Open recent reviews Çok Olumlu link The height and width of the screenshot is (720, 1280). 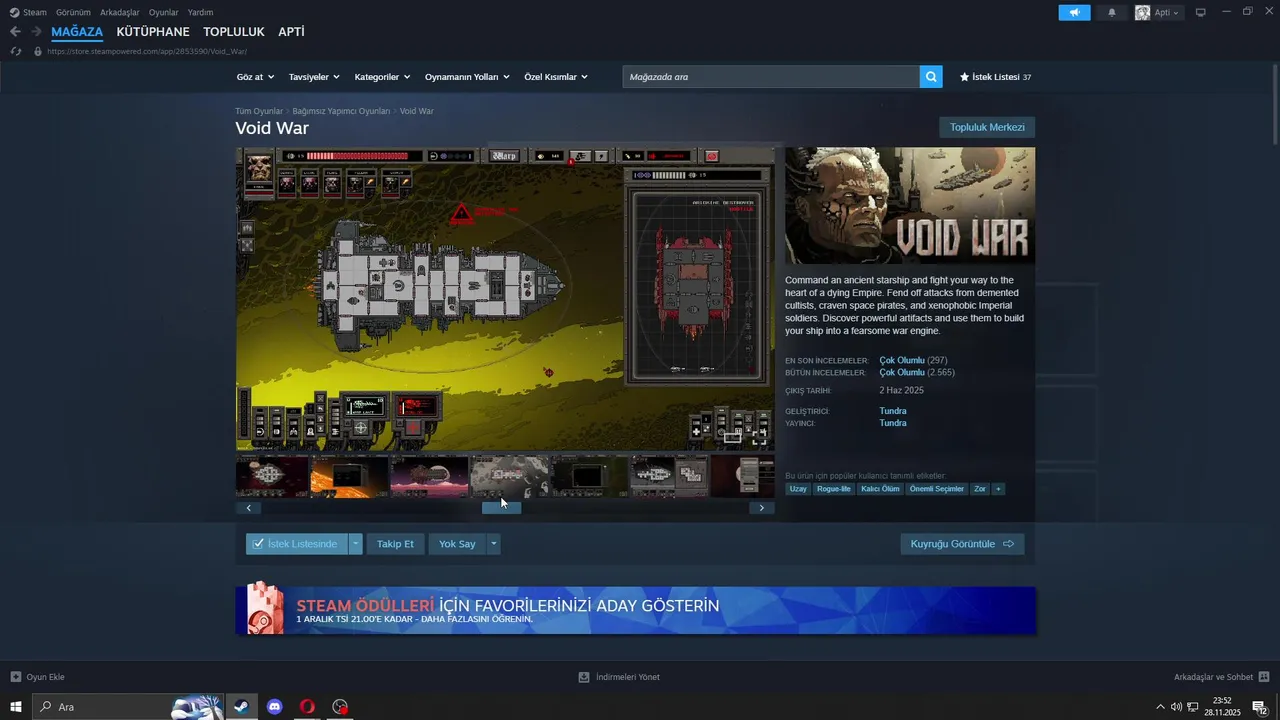click(901, 360)
